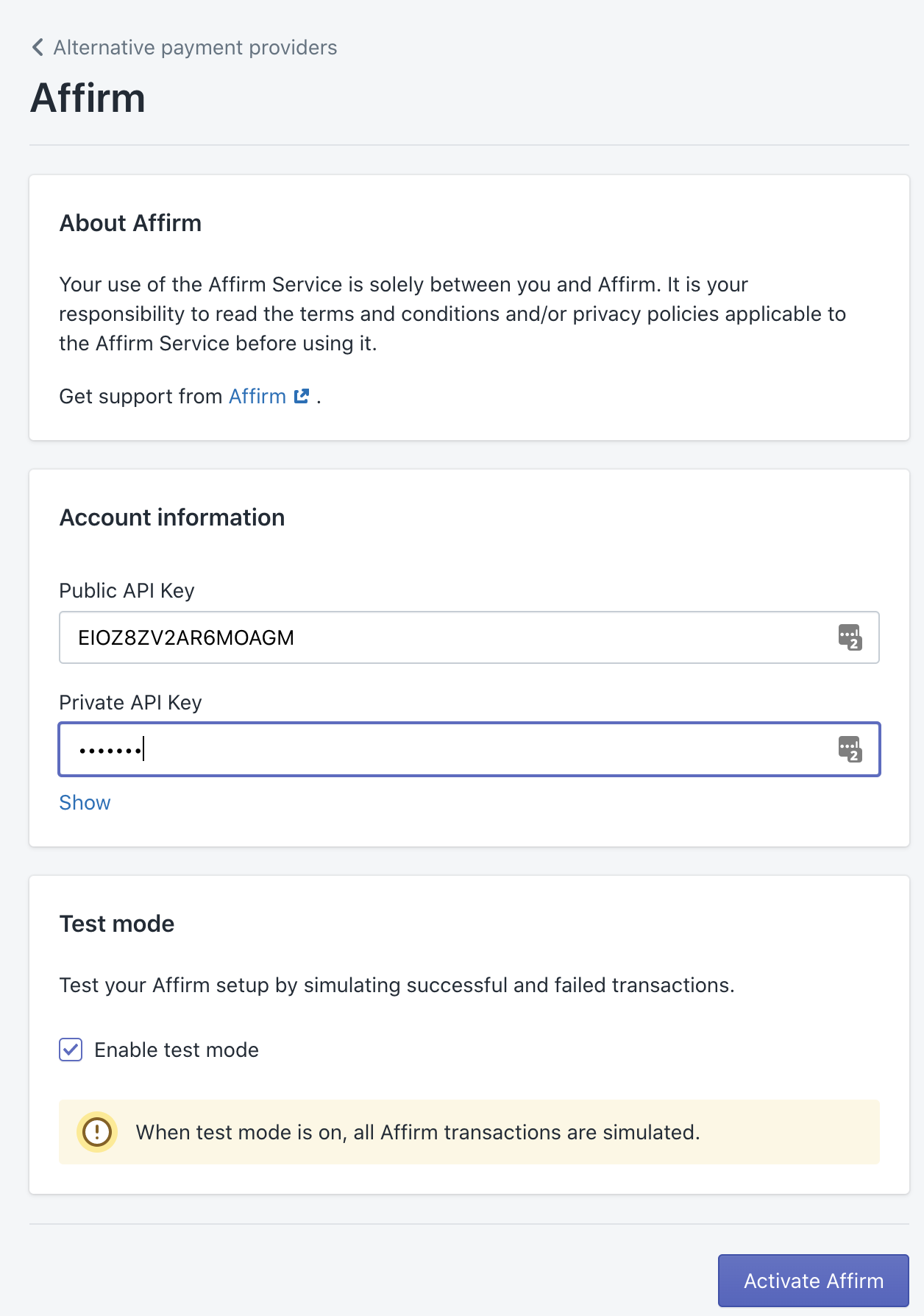Focus the Private API Key input field
Viewport: 924px width, 1316px height.
click(x=441, y=749)
